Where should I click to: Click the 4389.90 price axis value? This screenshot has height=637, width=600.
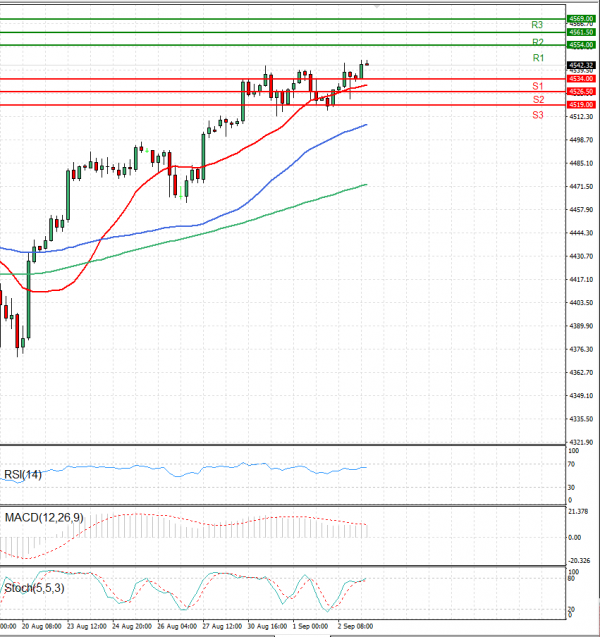[581, 326]
